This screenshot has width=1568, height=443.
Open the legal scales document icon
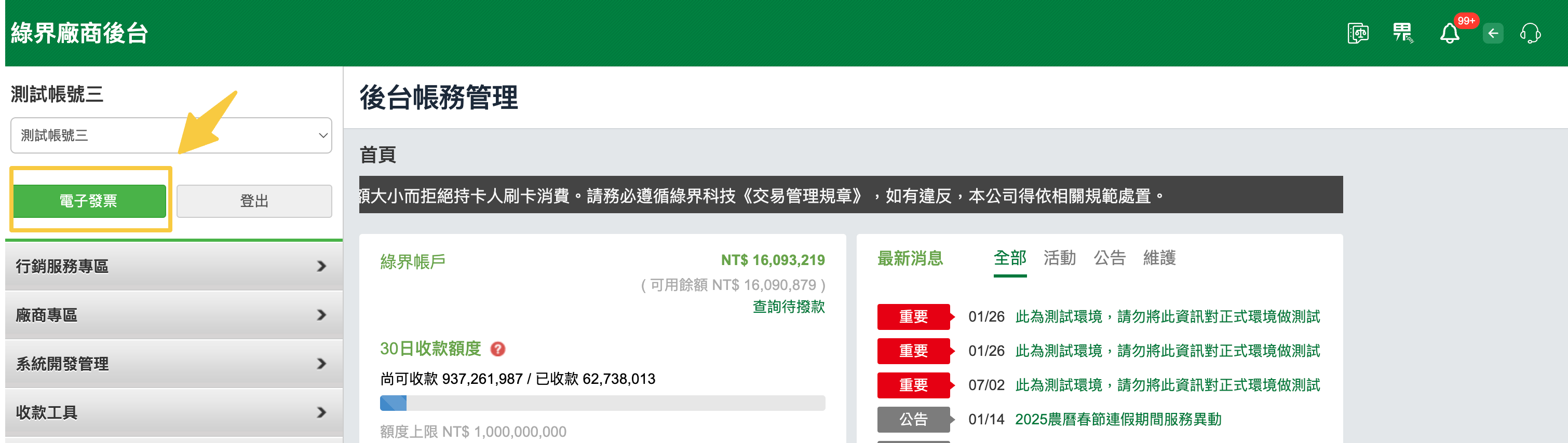(x=1358, y=33)
